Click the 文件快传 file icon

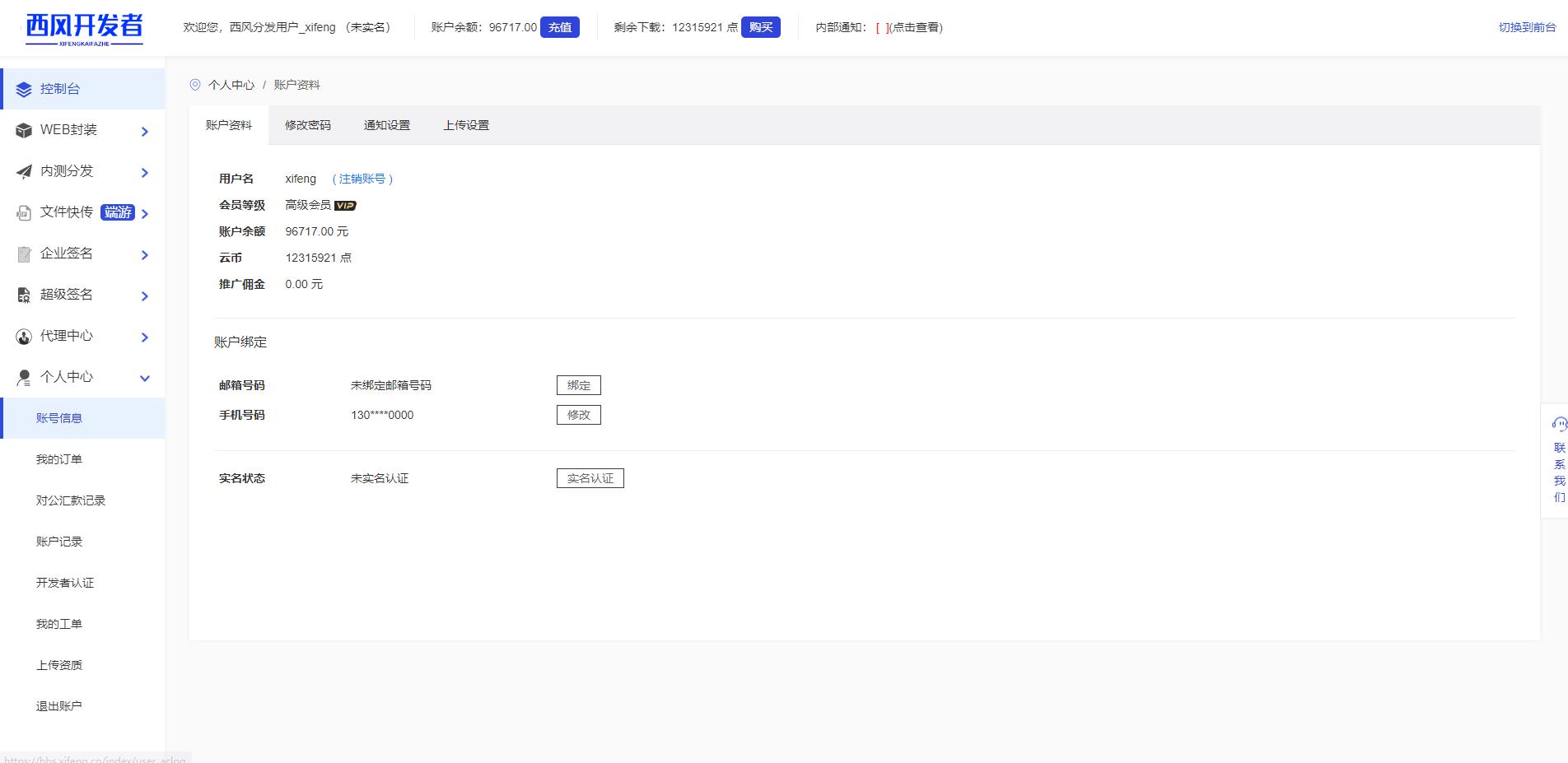coord(24,213)
